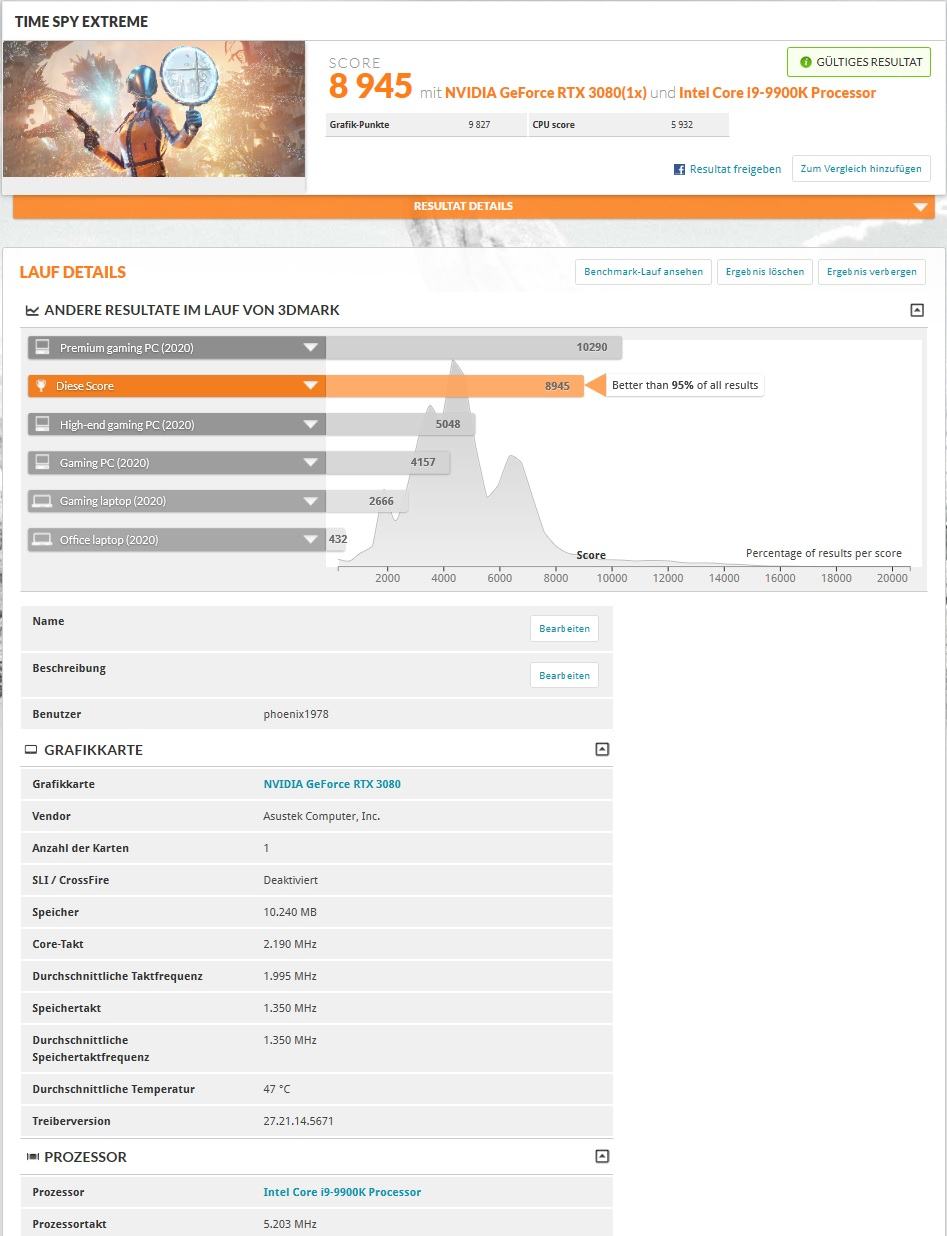Click the temperature value 47 °C
The height and width of the screenshot is (1236, 947).
[277, 1089]
